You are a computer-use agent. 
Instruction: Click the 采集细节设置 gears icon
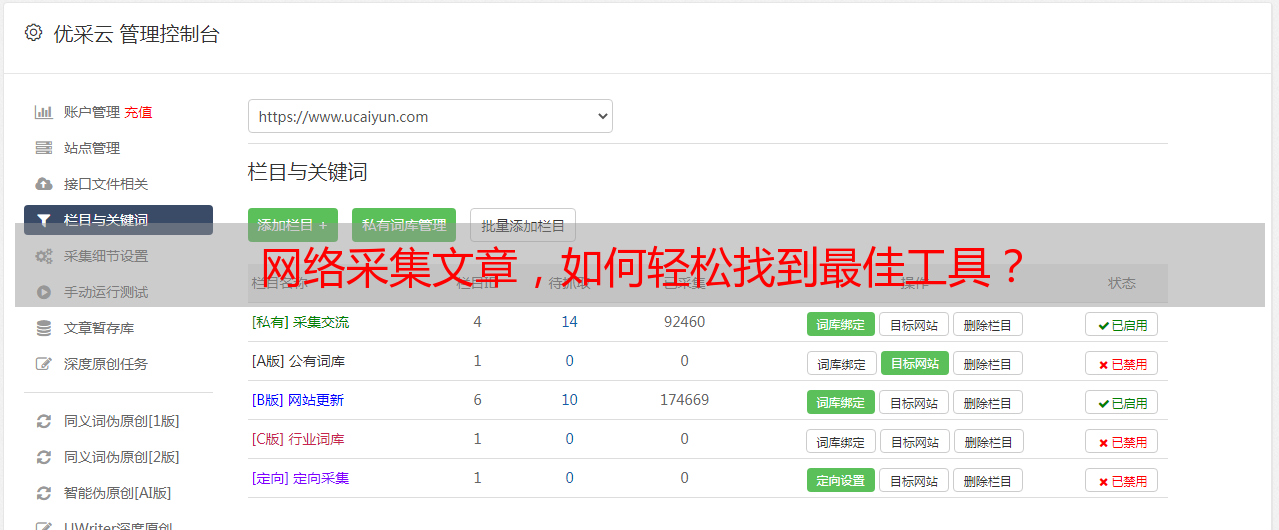43,256
